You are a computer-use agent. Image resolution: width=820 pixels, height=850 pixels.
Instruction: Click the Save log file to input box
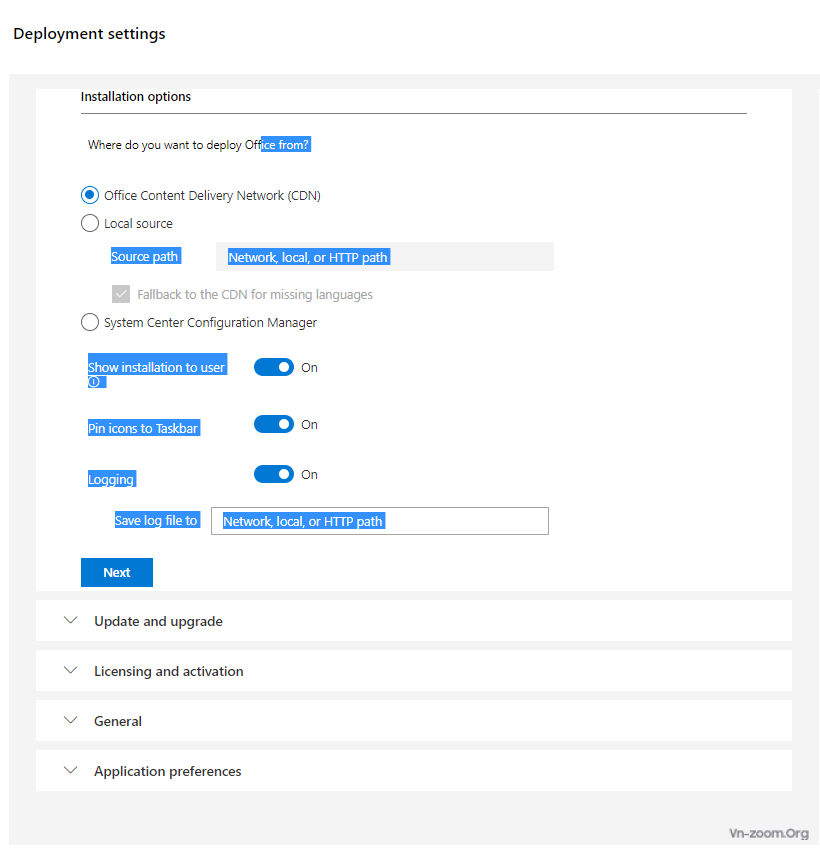coord(379,521)
